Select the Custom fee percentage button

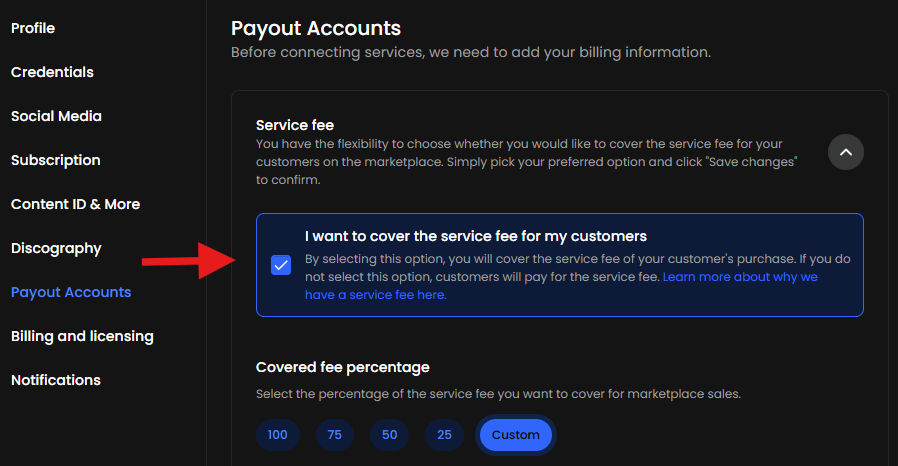(515, 435)
